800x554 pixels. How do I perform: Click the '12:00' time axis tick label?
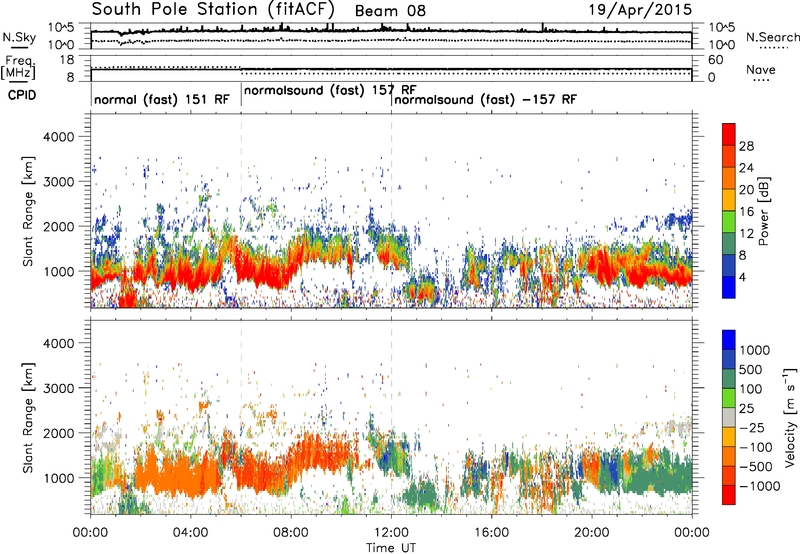(x=391, y=533)
